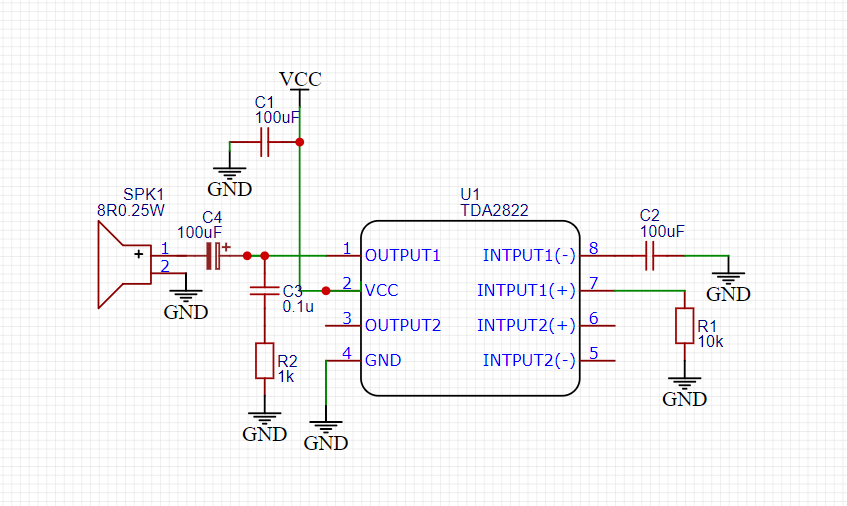Click pin number 8 on U1
This screenshot has width=847, height=506.
point(594,248)
